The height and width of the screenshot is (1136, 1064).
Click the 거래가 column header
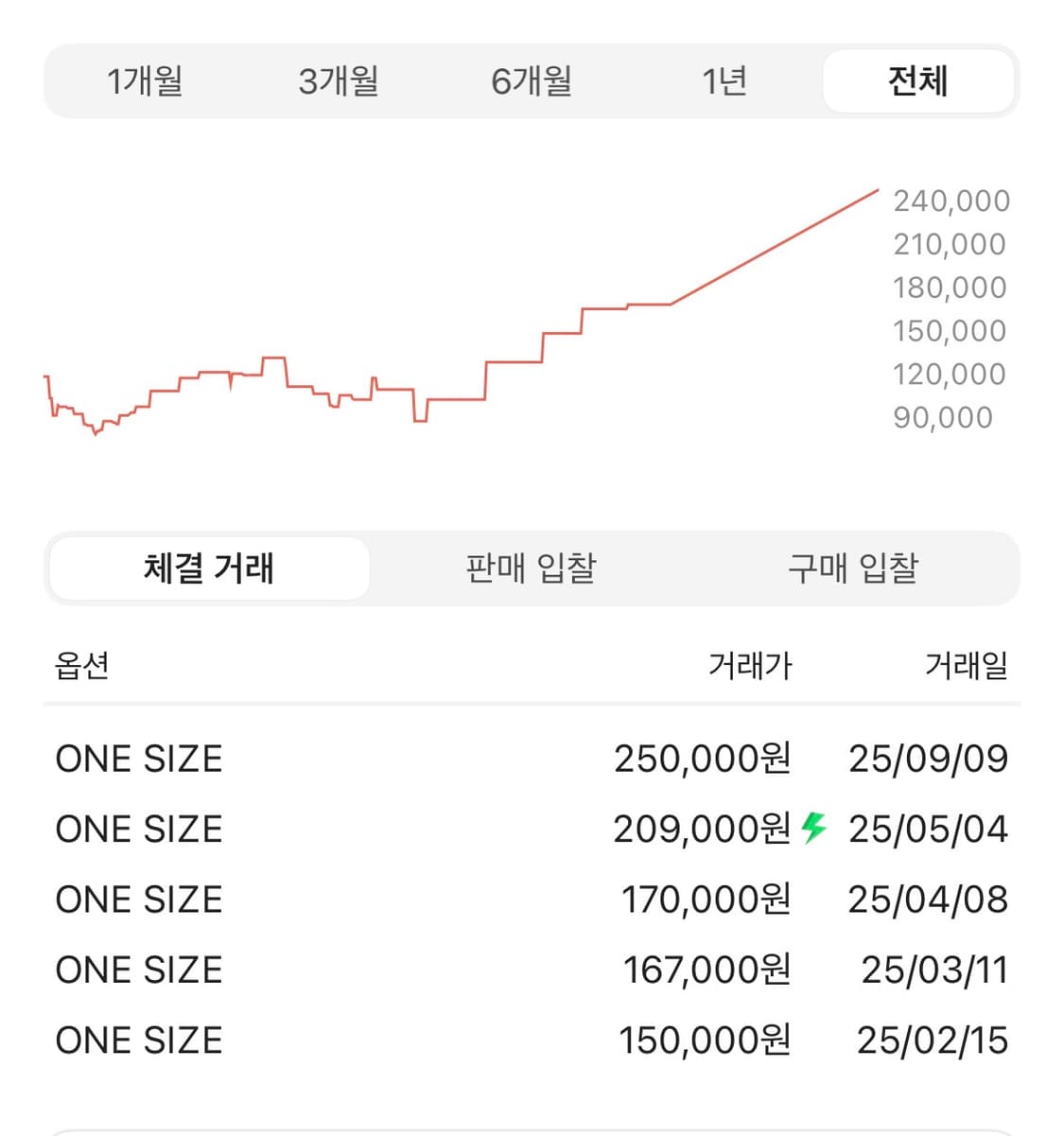(x=750, y=666)
